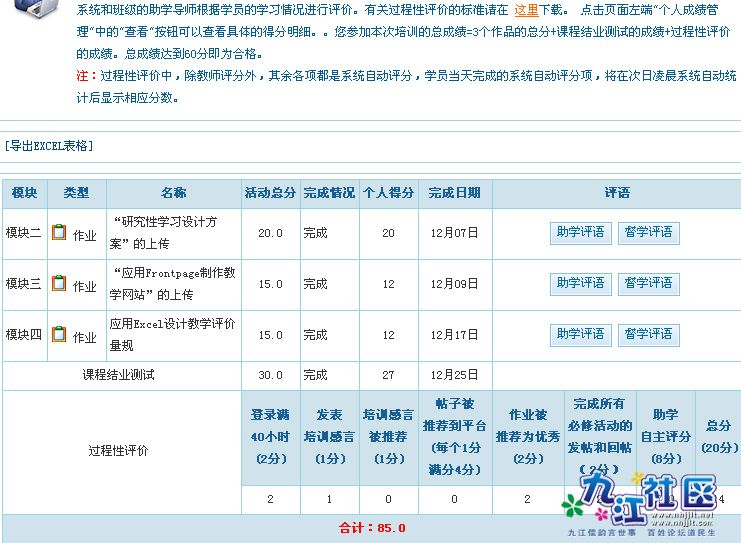Click the 类型 column header

point(77,193)
